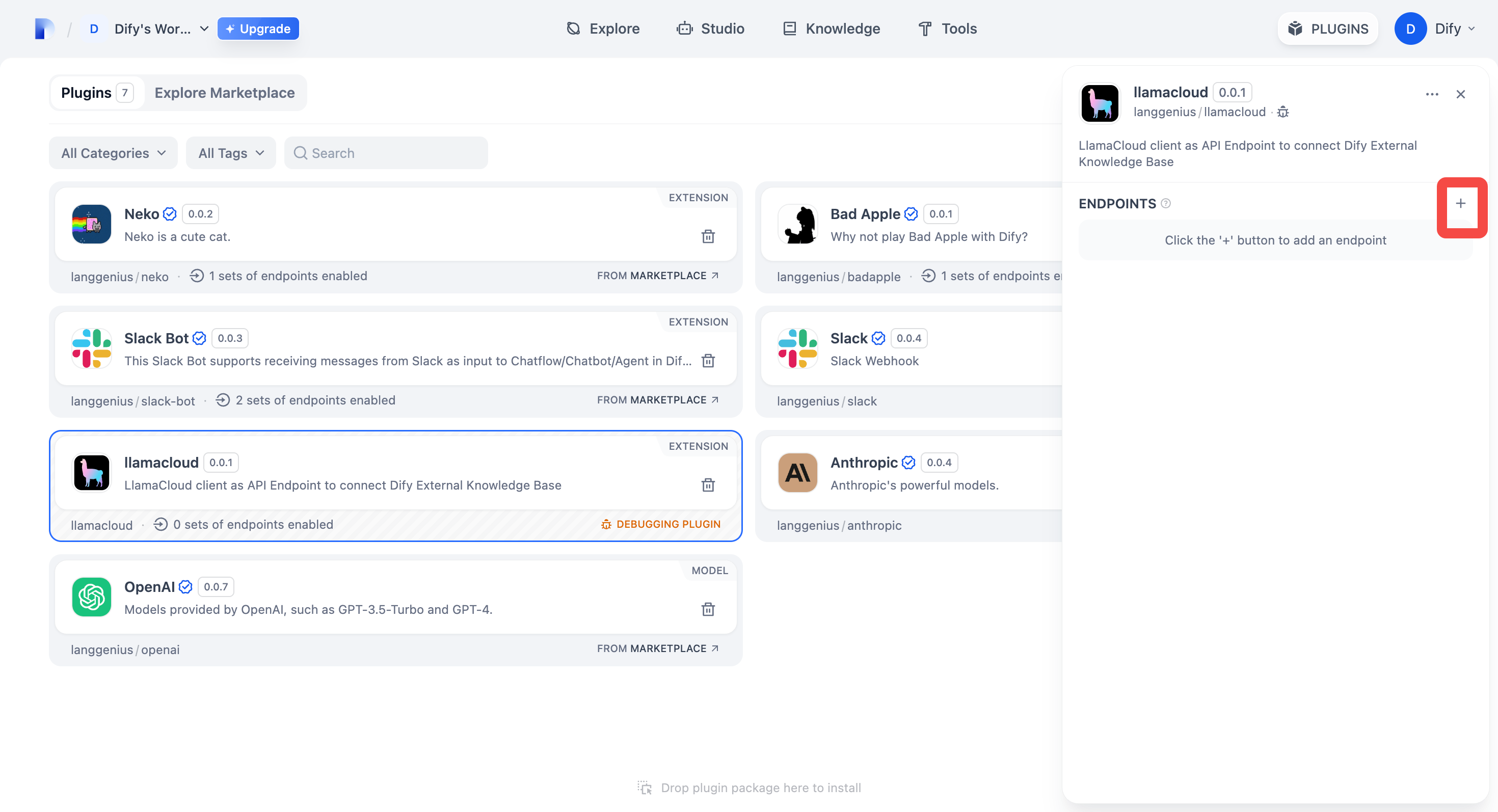Click the ENDPOINTS help question icon
Image resolution: width=1498 pixels, height=812 pixels.
(1166, 203)
